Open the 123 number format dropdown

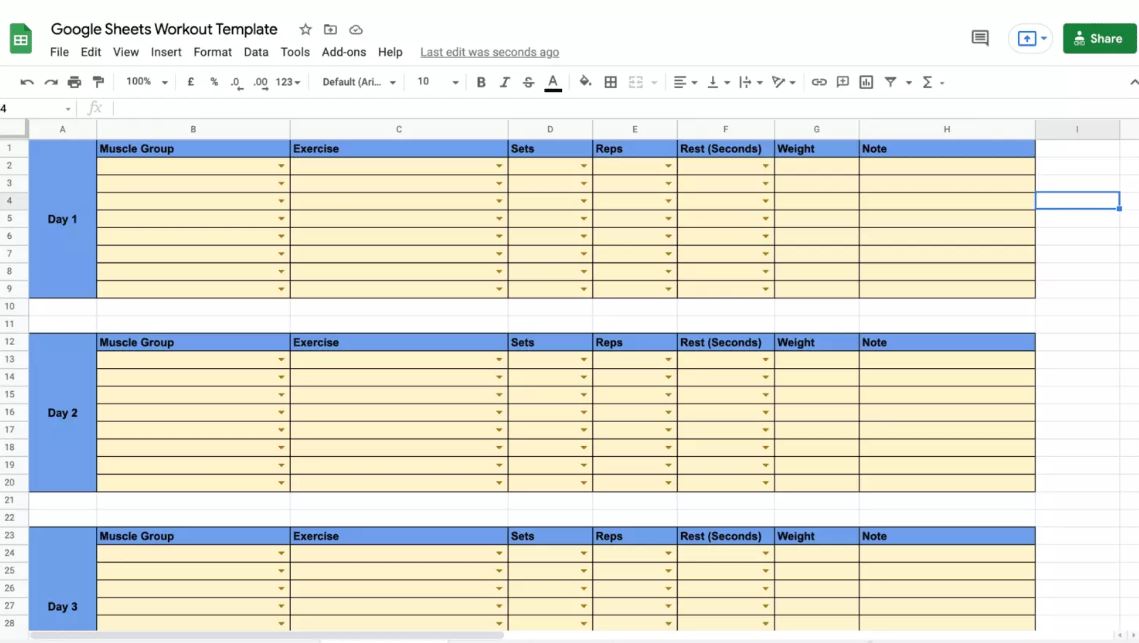click(x=288, y=82)
